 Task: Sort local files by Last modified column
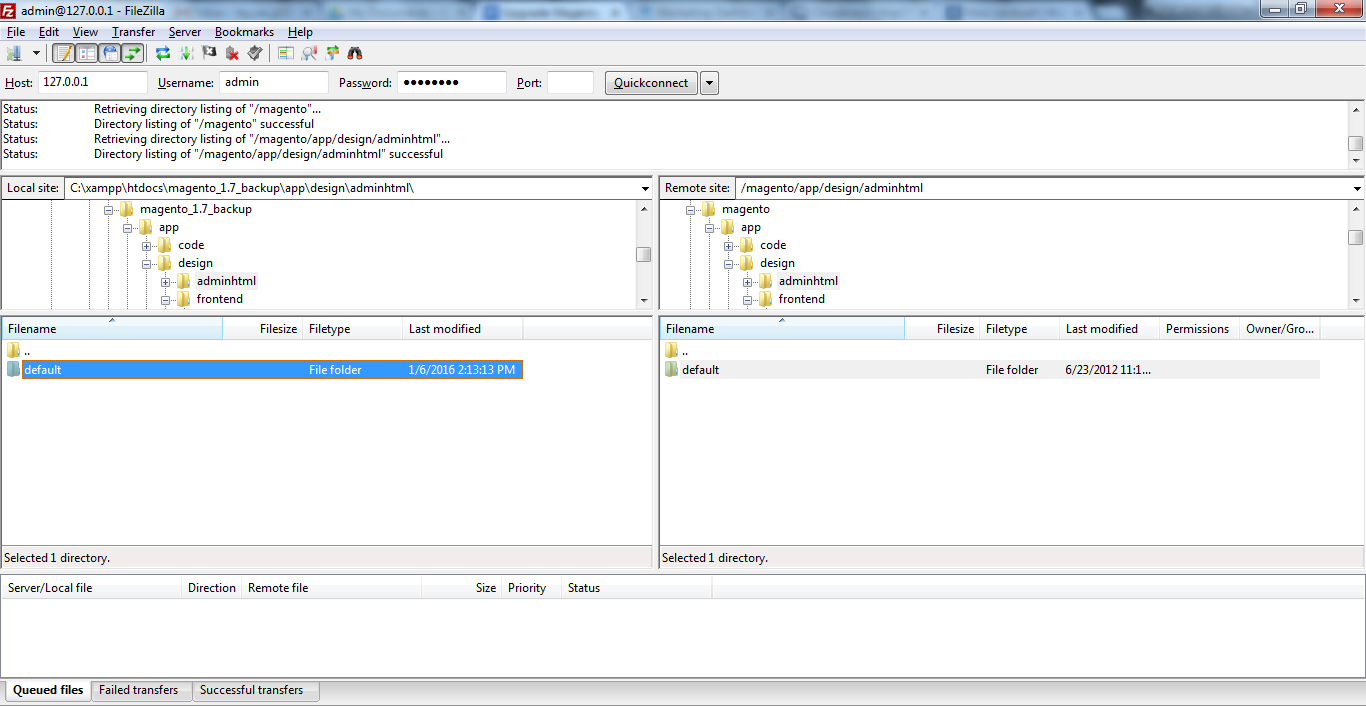(463, 329)
